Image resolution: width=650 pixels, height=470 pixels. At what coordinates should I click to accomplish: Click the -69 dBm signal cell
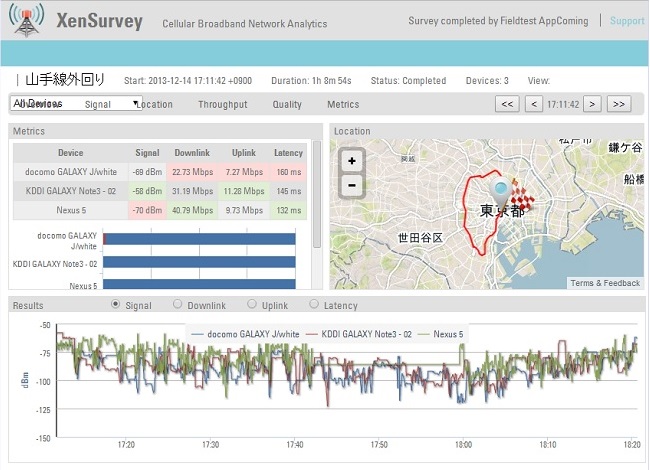tap(147, 172)
